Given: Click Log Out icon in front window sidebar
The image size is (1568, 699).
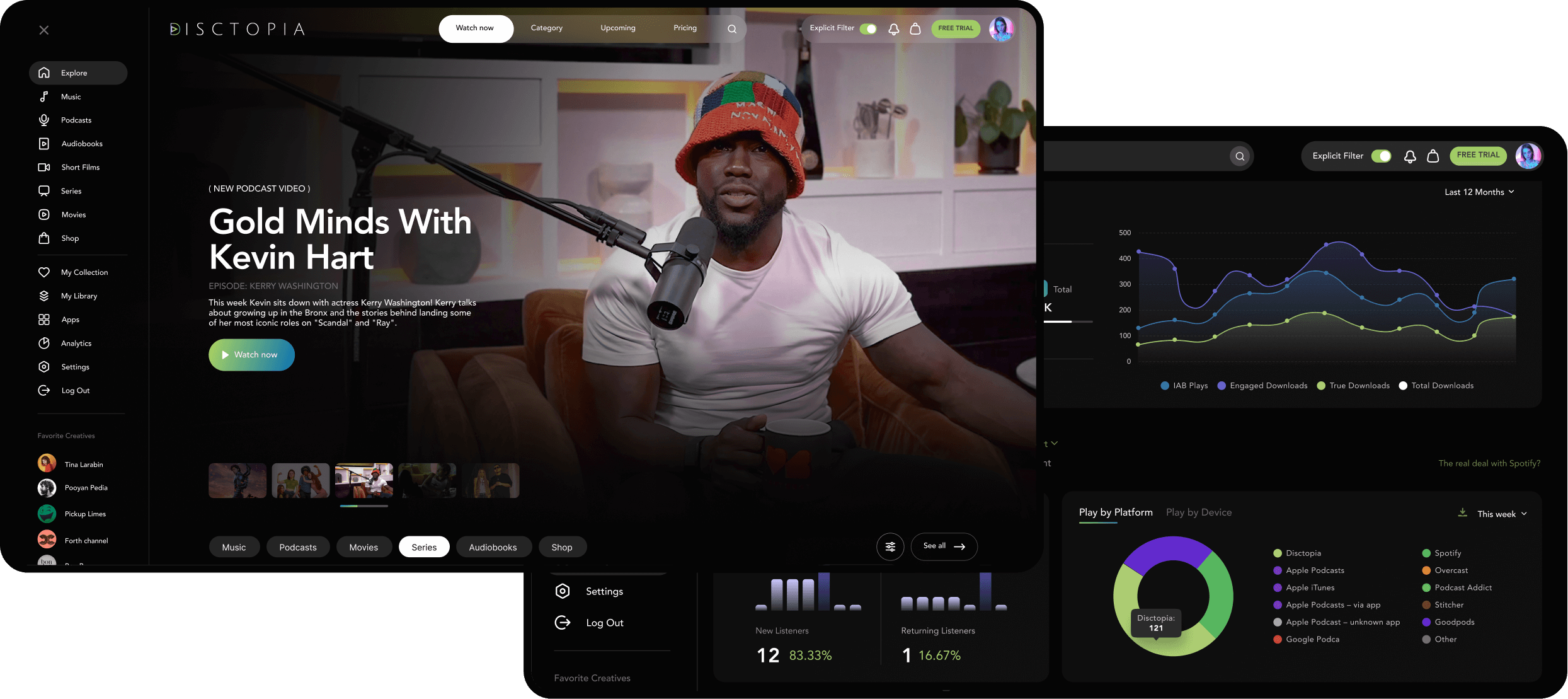Looking at the screenshot, I should pyautogui.click(x=44, y=390).
